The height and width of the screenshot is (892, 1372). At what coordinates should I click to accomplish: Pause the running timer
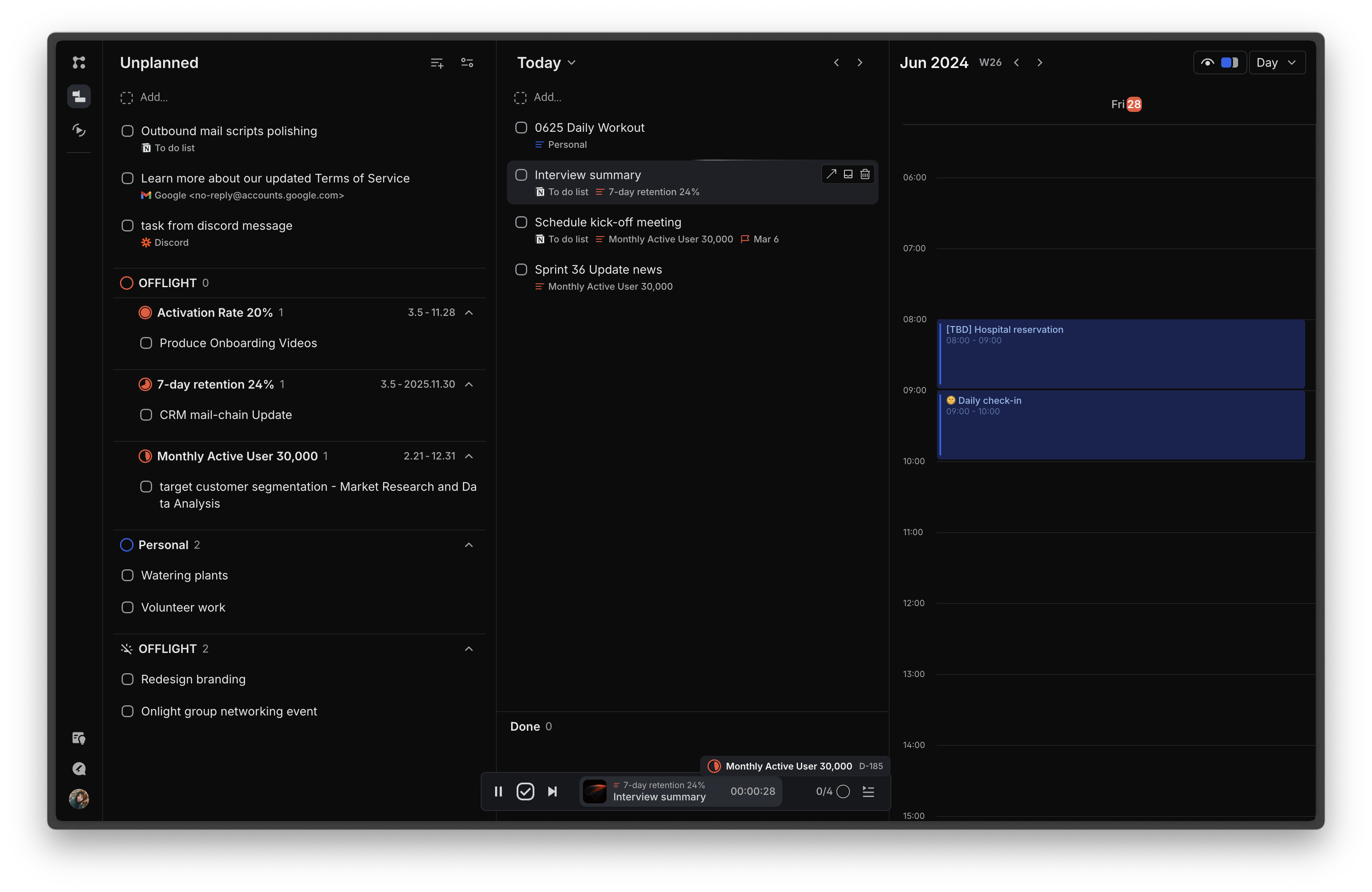click(498, 791)
